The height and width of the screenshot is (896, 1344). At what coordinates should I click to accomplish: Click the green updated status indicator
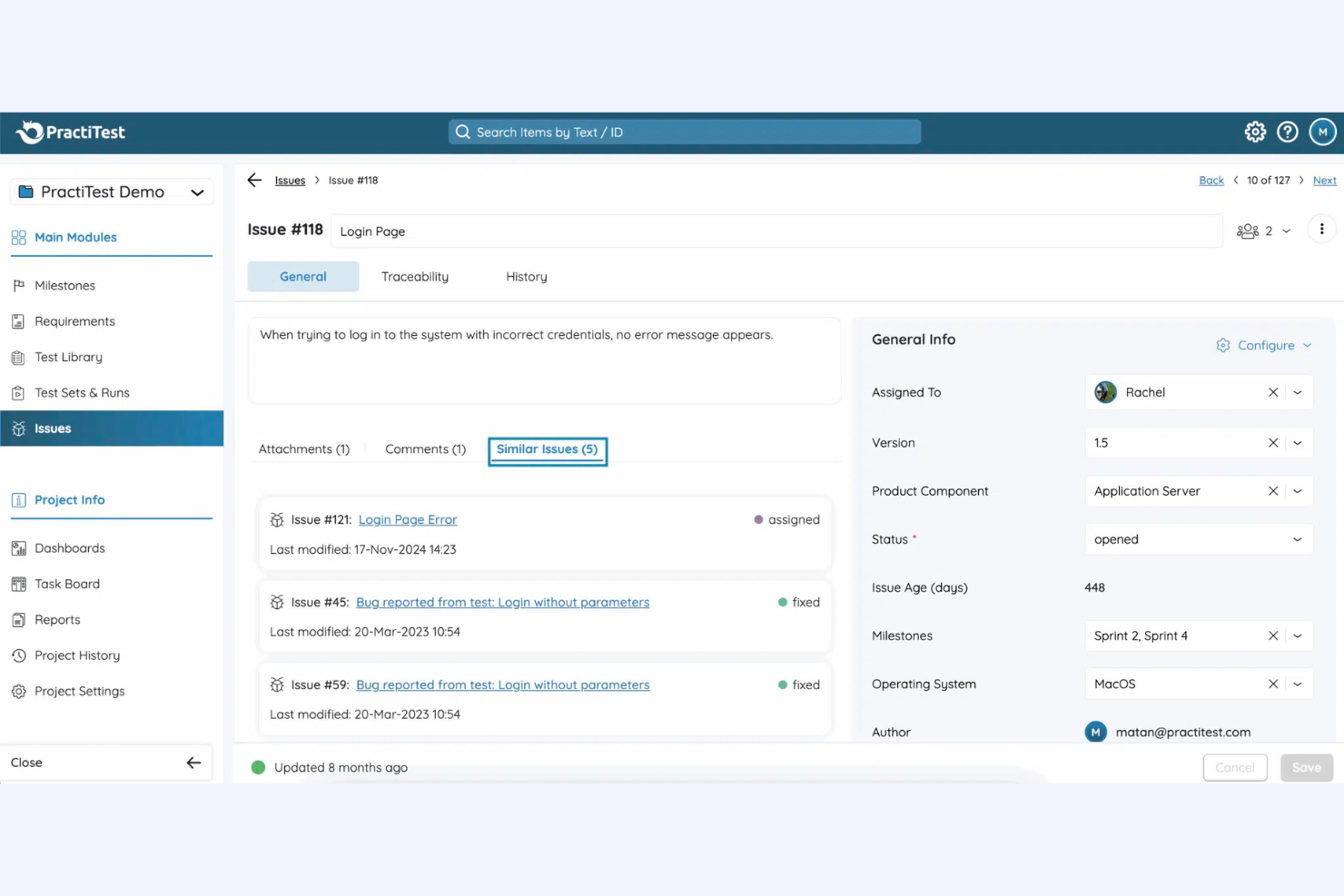point(259,767)
